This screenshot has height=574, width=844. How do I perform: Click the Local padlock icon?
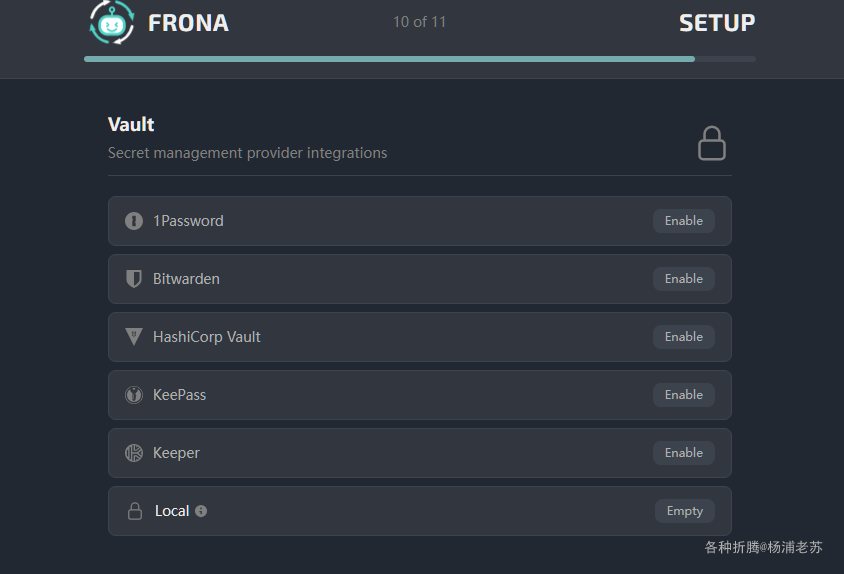tap(135, 511)
